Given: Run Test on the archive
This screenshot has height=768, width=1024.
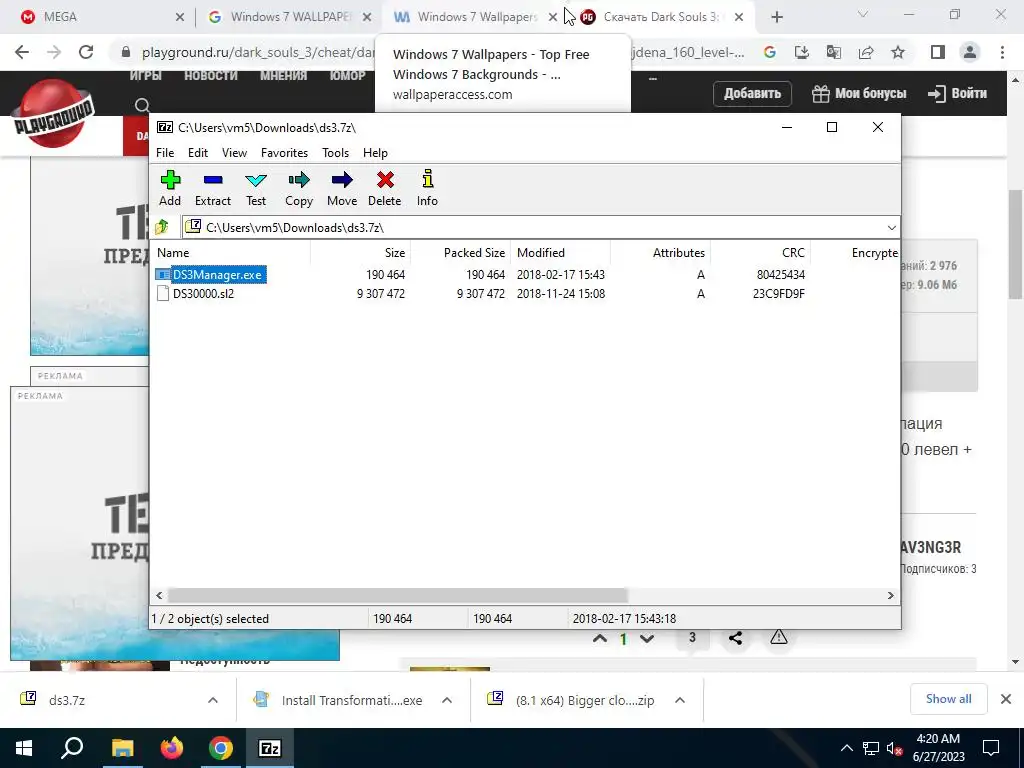Looking at the screenshot, I should [x=256, y=189].
